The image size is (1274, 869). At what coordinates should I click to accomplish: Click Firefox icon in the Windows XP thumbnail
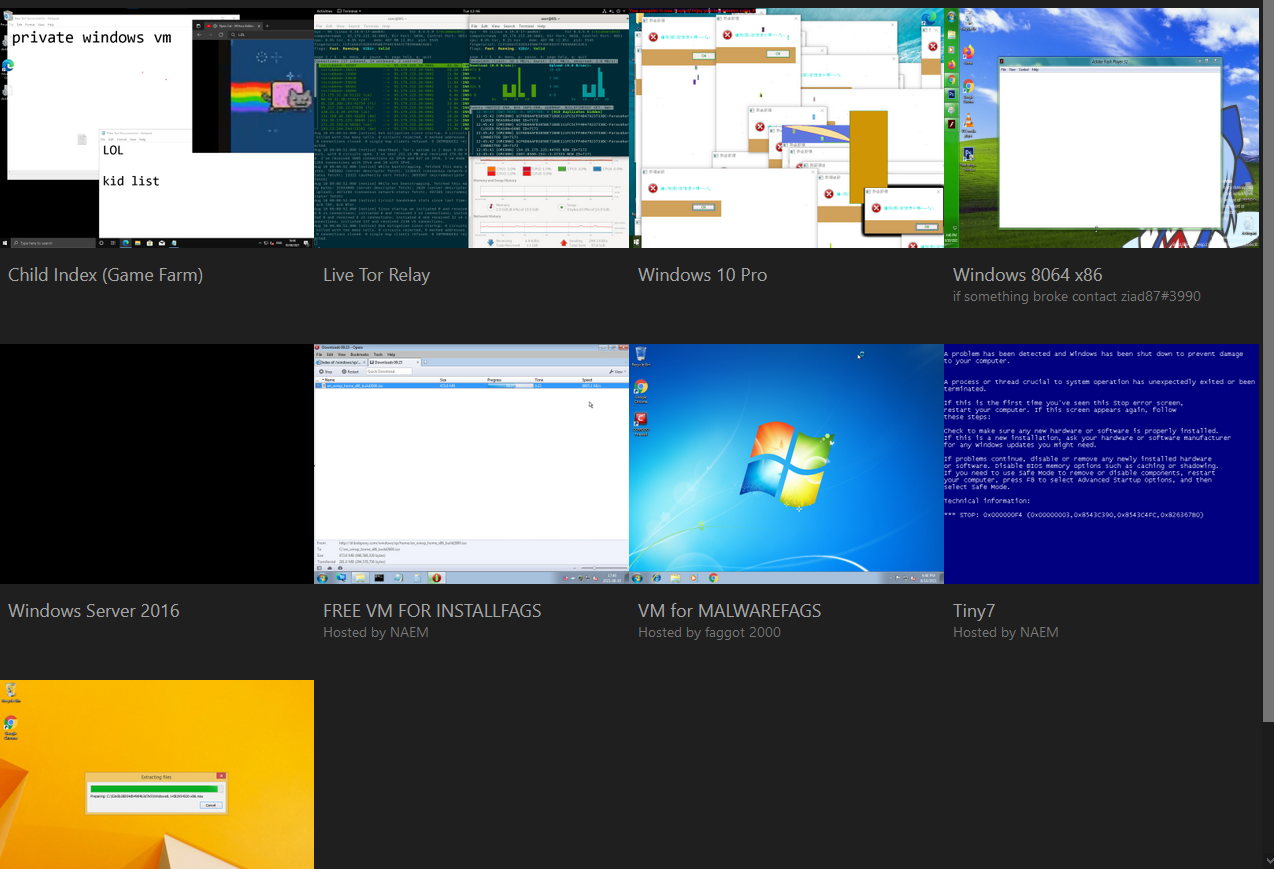[x=968, y=51]
